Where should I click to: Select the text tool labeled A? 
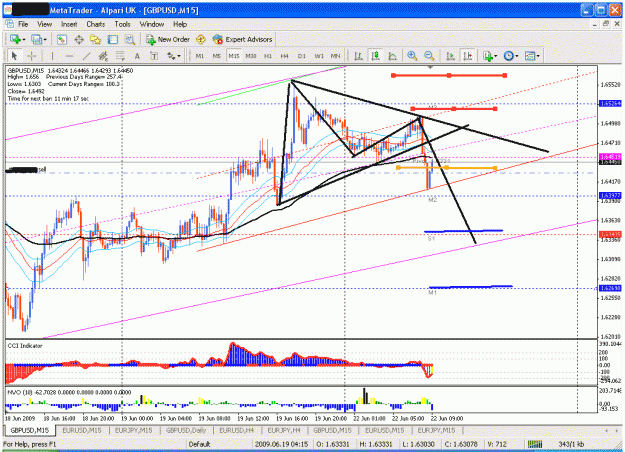[137, 56]
